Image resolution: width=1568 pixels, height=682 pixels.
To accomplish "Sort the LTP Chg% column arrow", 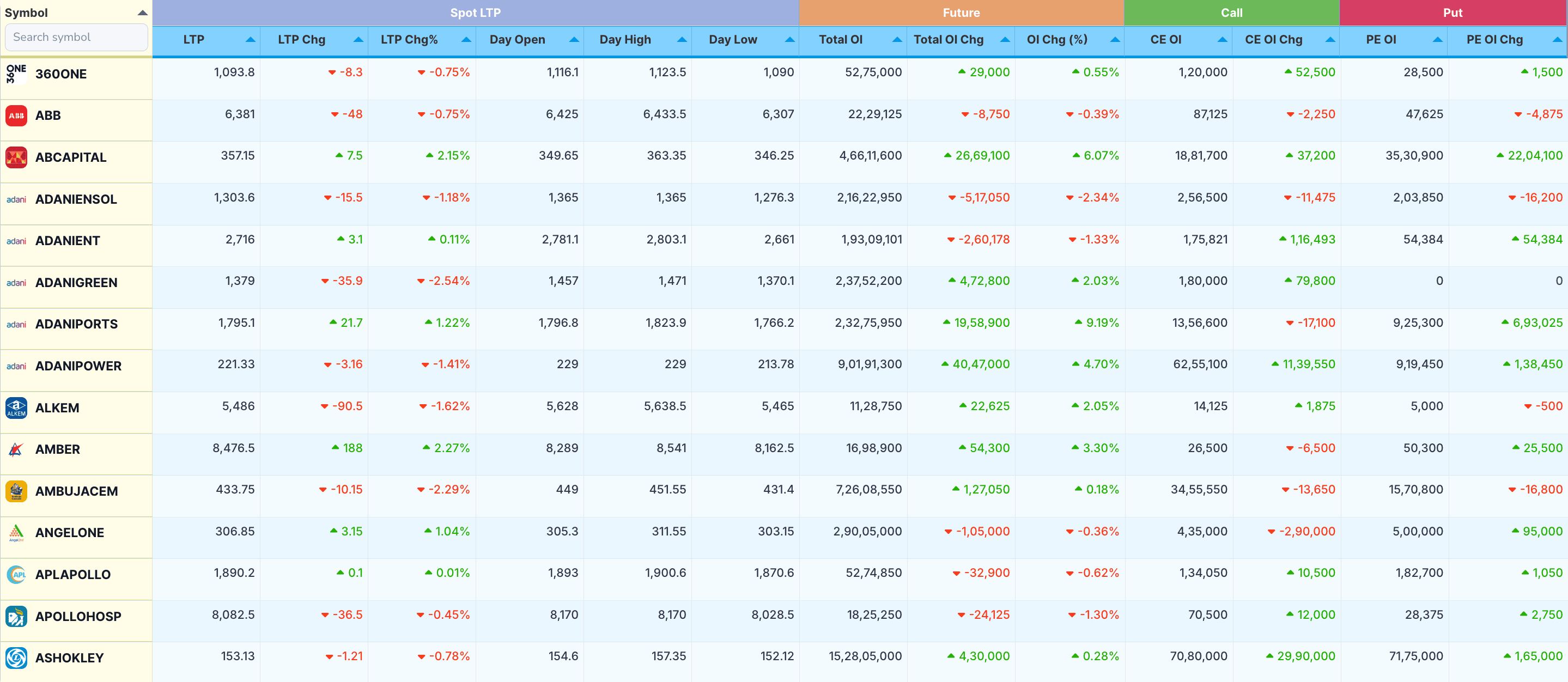I will 466,40.
